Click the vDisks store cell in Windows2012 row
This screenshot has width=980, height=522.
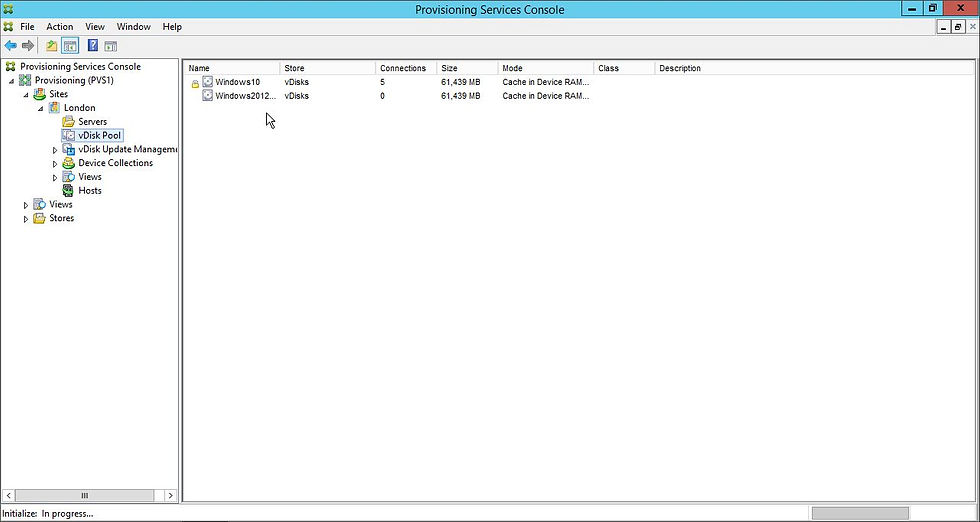tap(296, 96)
